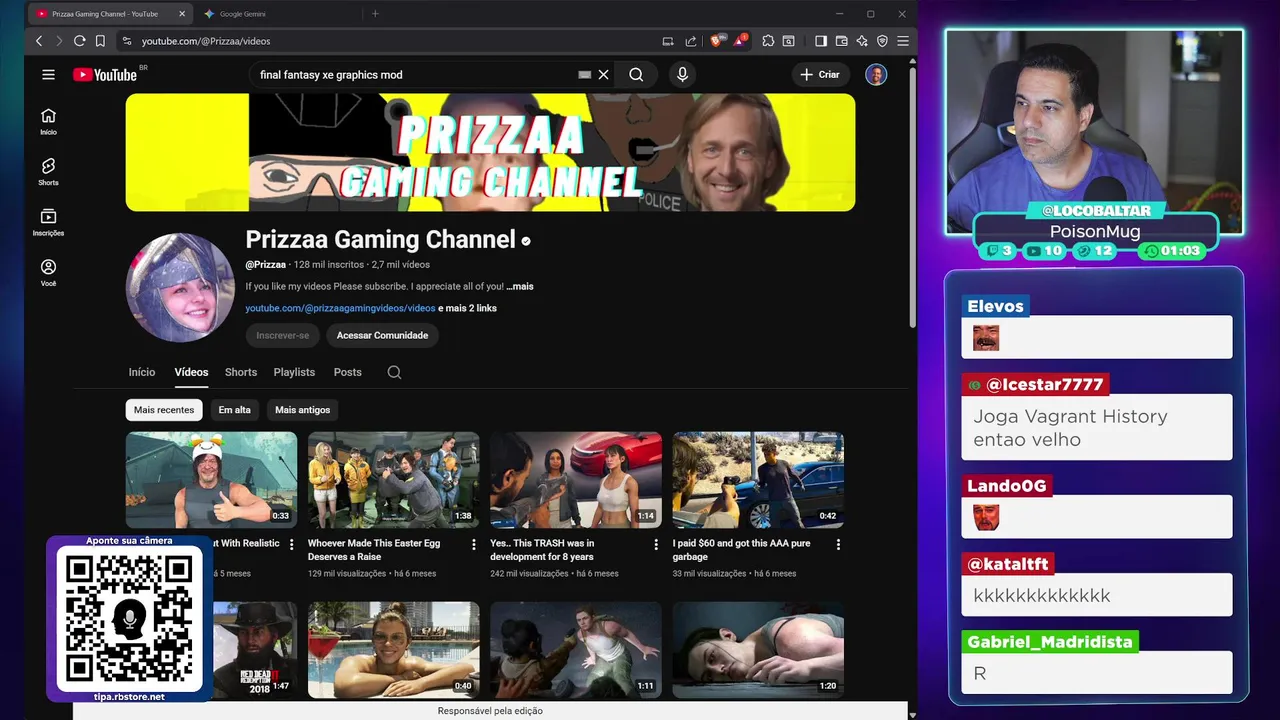Search within the channel using magnifier
Viewport: 1280px width, 720px height.
(394, 372)
